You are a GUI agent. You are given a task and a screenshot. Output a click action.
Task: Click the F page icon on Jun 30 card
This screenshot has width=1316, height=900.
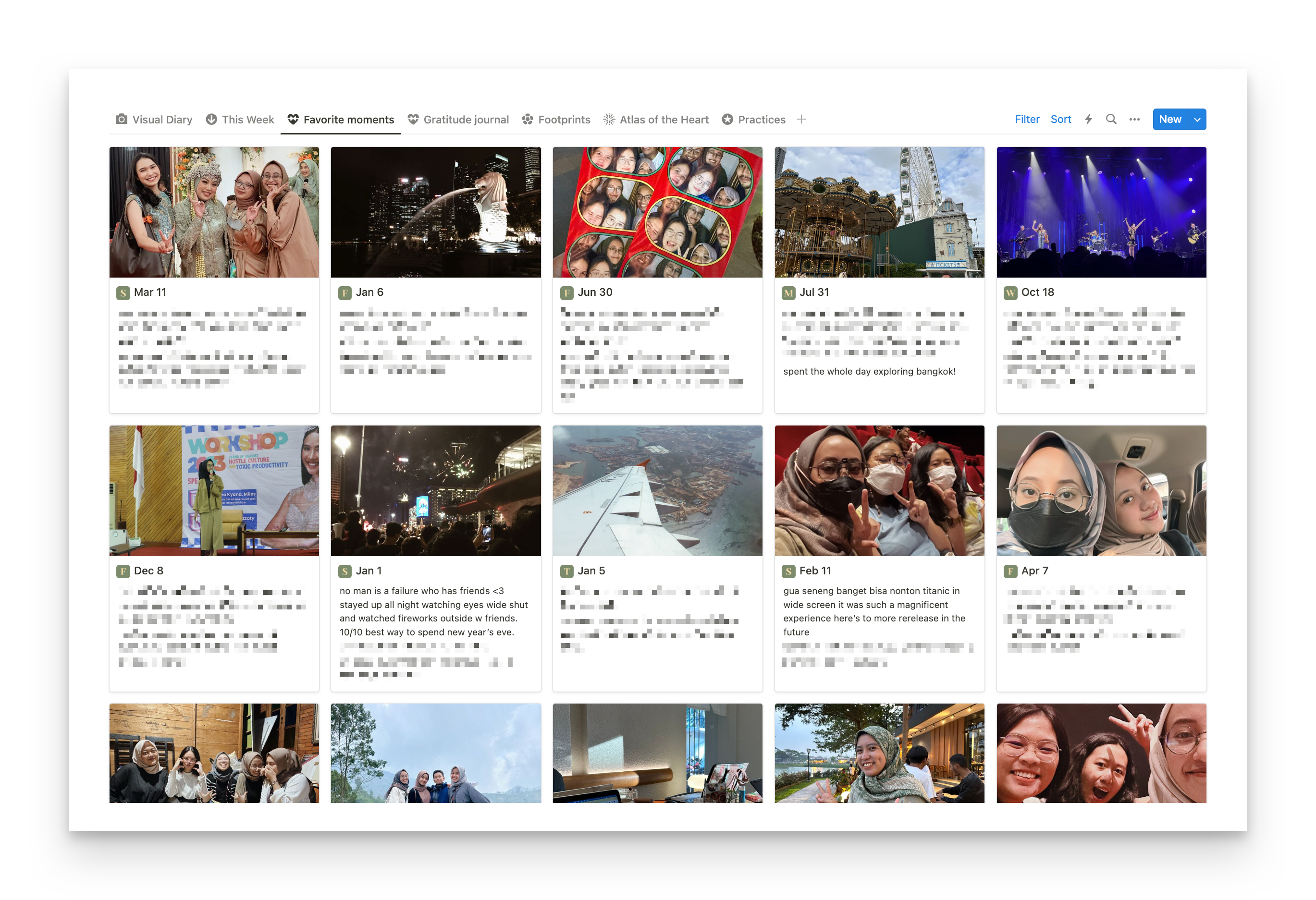(567, 292)
